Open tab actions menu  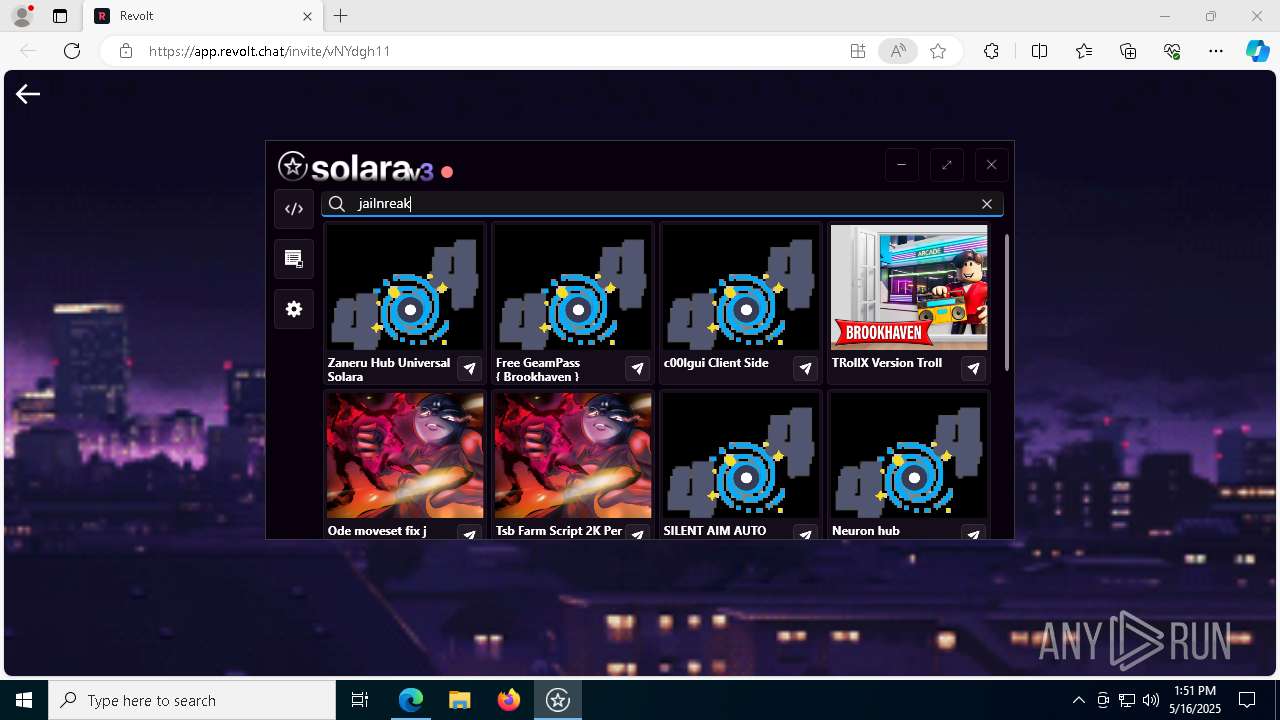[60, 16]
